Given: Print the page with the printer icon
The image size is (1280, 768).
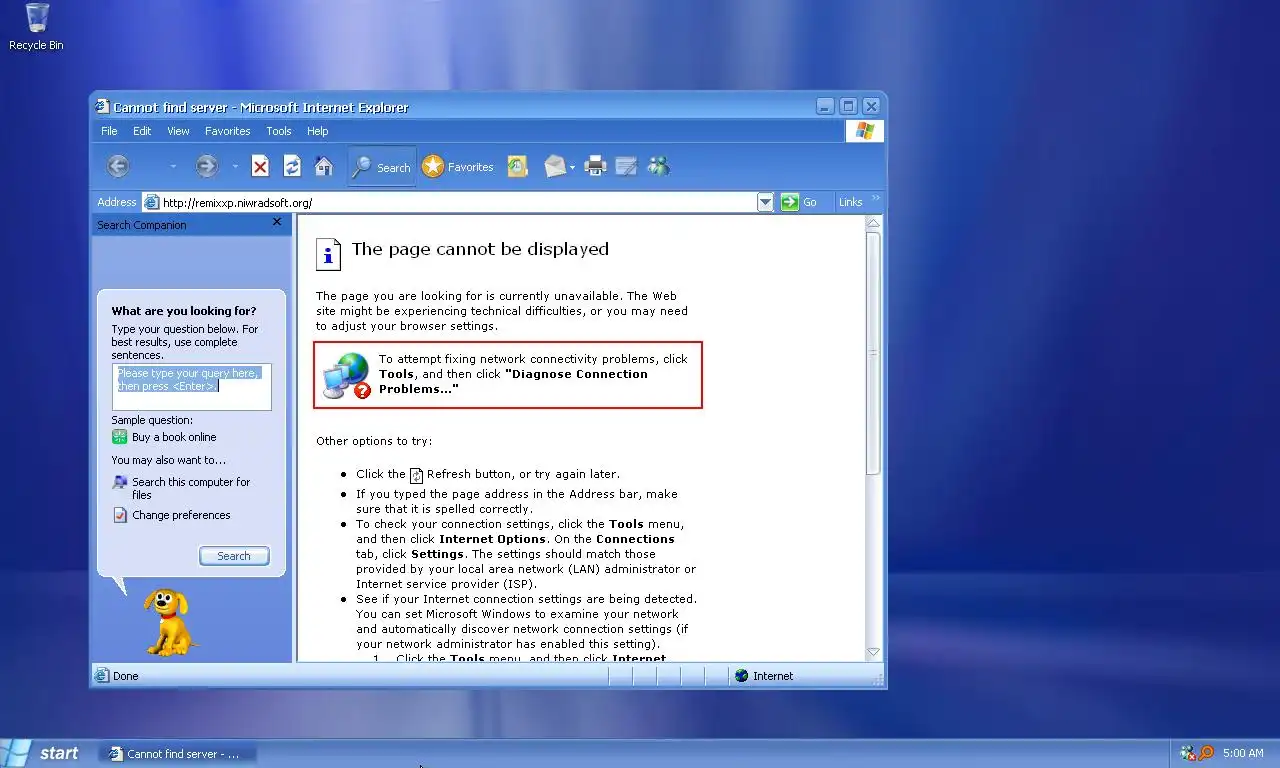Looking at the screenshot, I should point(596,167).
